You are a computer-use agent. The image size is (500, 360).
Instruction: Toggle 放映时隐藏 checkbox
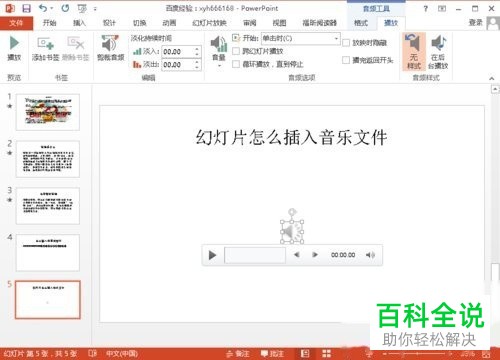346,43
